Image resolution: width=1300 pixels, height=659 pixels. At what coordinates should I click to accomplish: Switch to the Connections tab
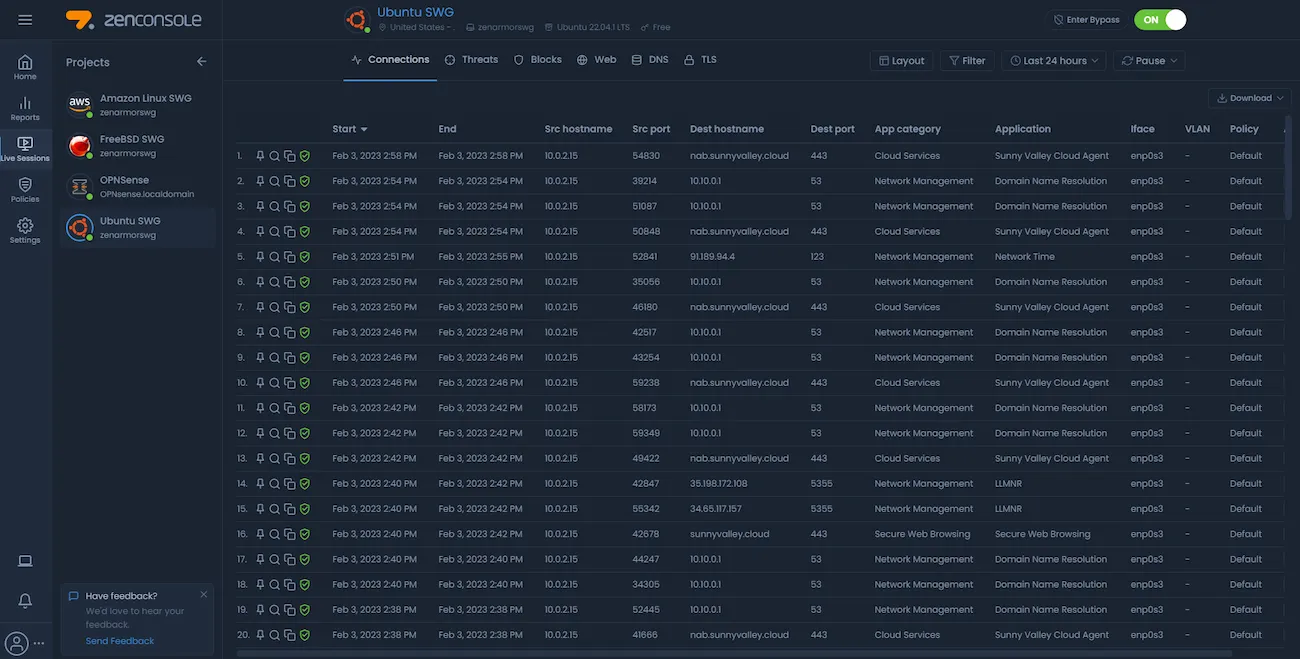390,60
